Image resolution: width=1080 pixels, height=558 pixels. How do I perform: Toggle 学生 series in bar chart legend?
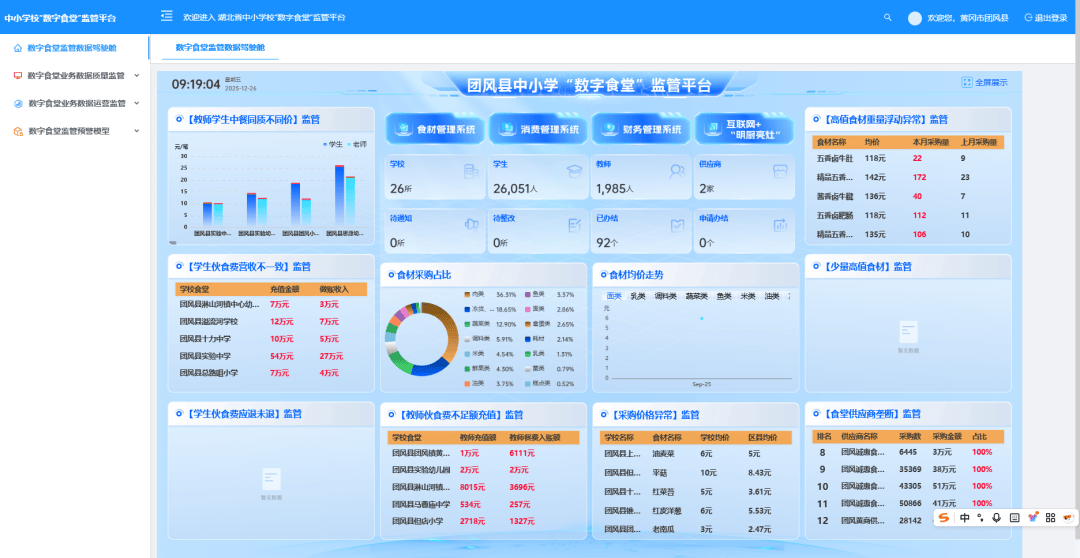[x=332, y=144]
